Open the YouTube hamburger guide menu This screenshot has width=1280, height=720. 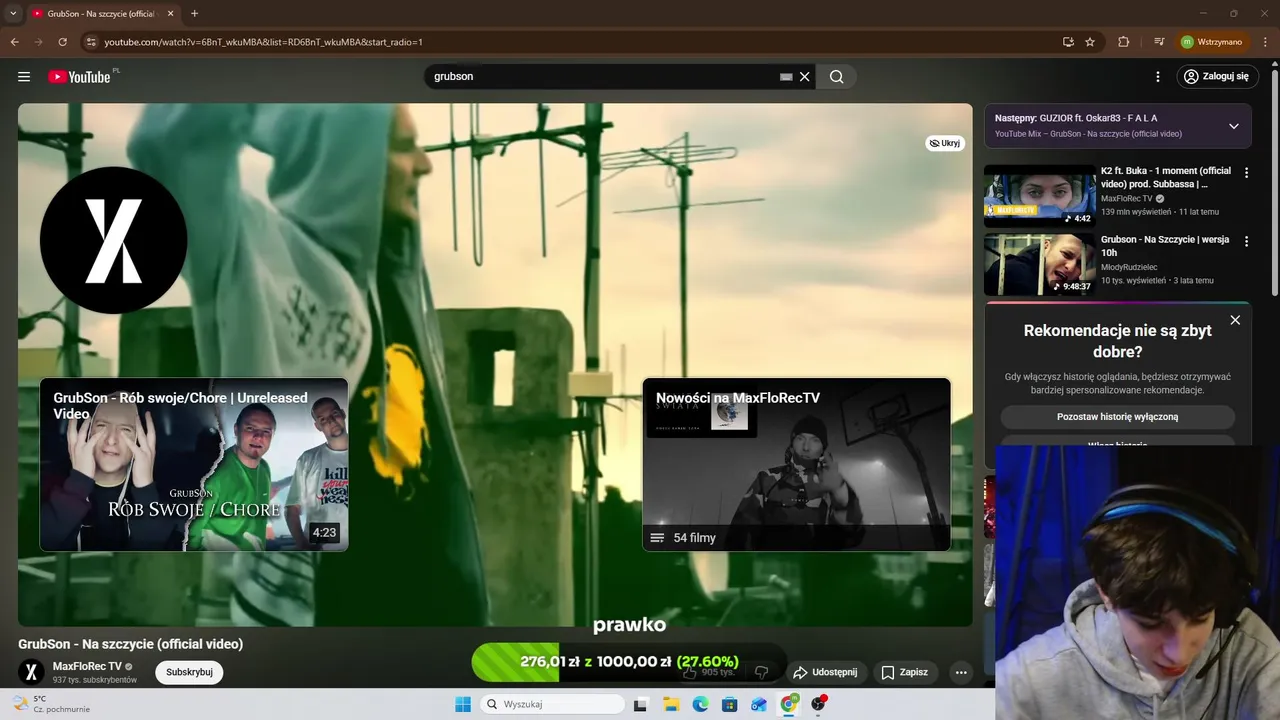[x=24, y=76]
